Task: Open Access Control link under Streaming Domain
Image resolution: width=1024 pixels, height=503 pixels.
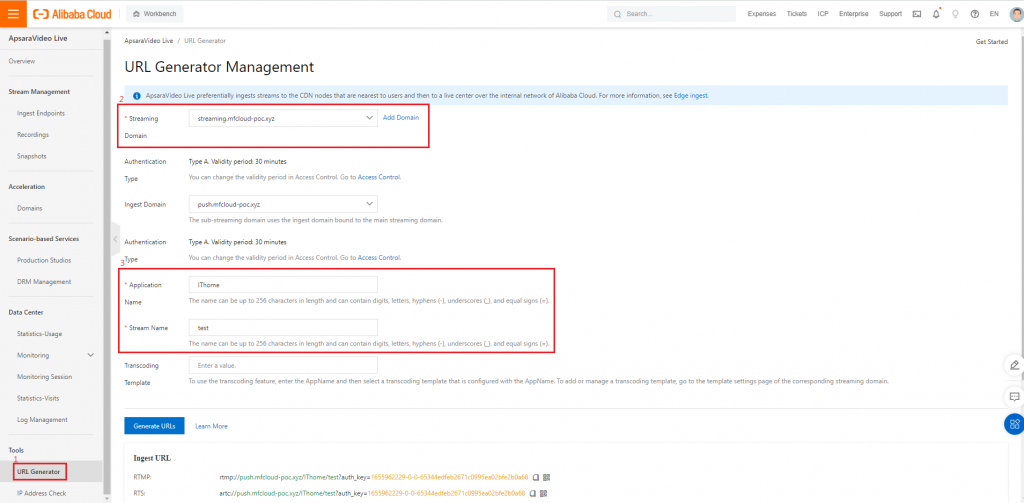Action: tap(379, 177)
